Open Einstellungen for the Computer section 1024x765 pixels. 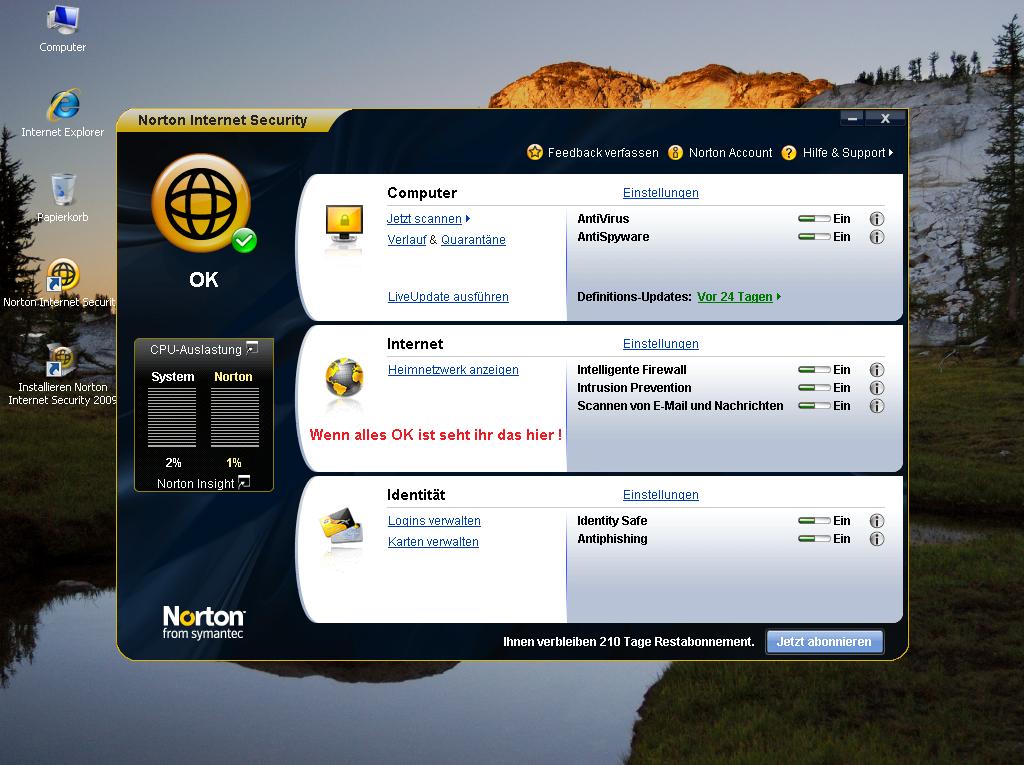point(660,193)
